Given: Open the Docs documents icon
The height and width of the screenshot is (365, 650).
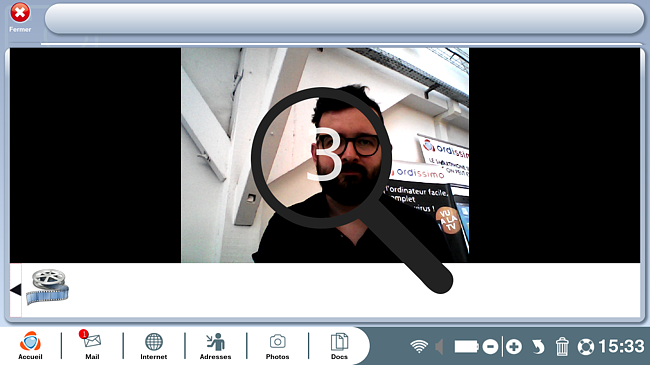Looking at the screenshot, I should (x=339, y=346).
